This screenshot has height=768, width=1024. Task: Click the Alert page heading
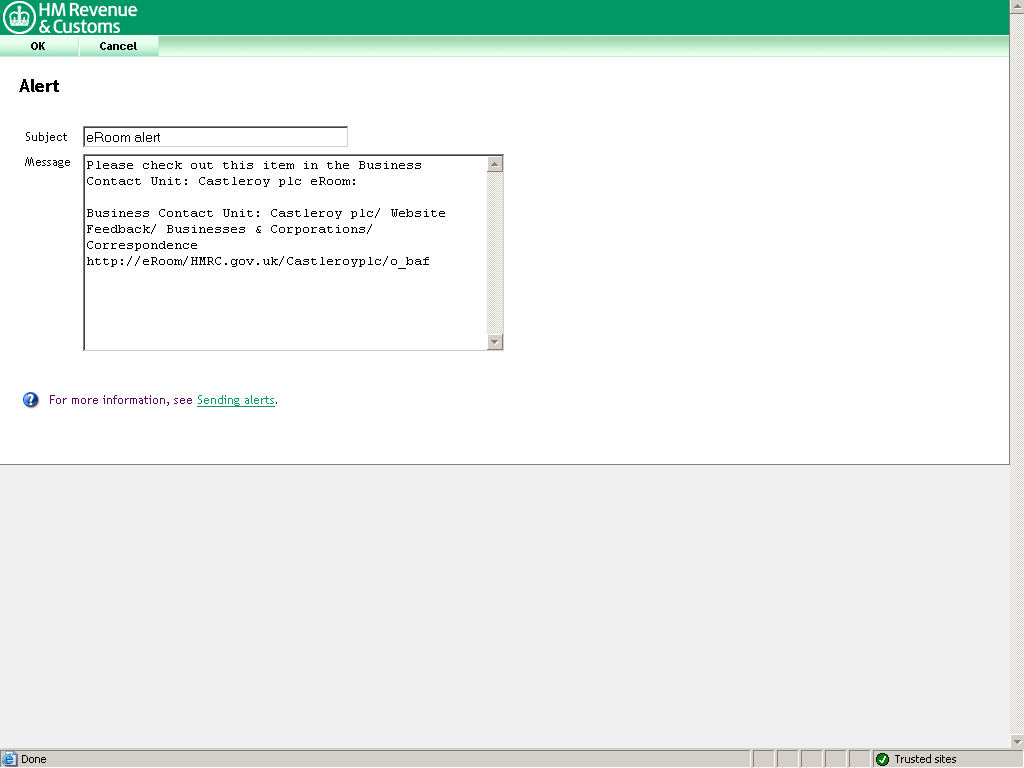[39, 86]
